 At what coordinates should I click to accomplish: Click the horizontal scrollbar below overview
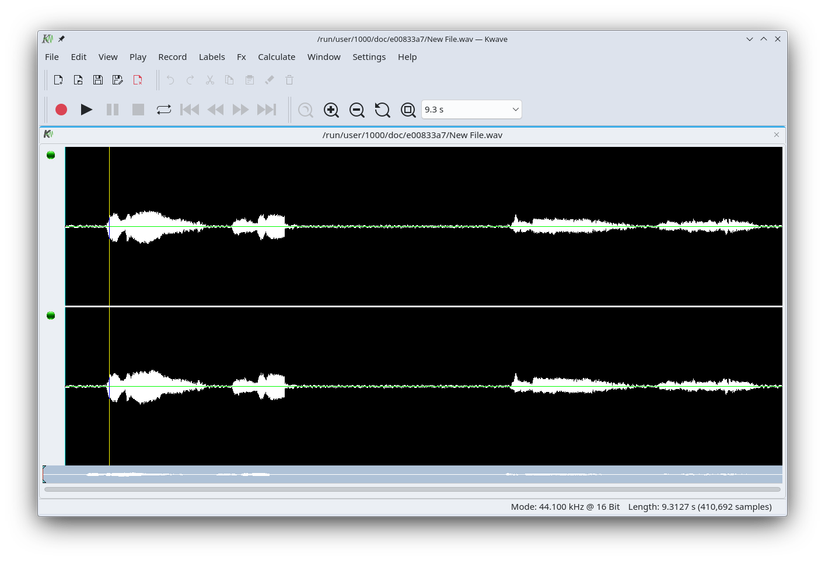point(412,489)
